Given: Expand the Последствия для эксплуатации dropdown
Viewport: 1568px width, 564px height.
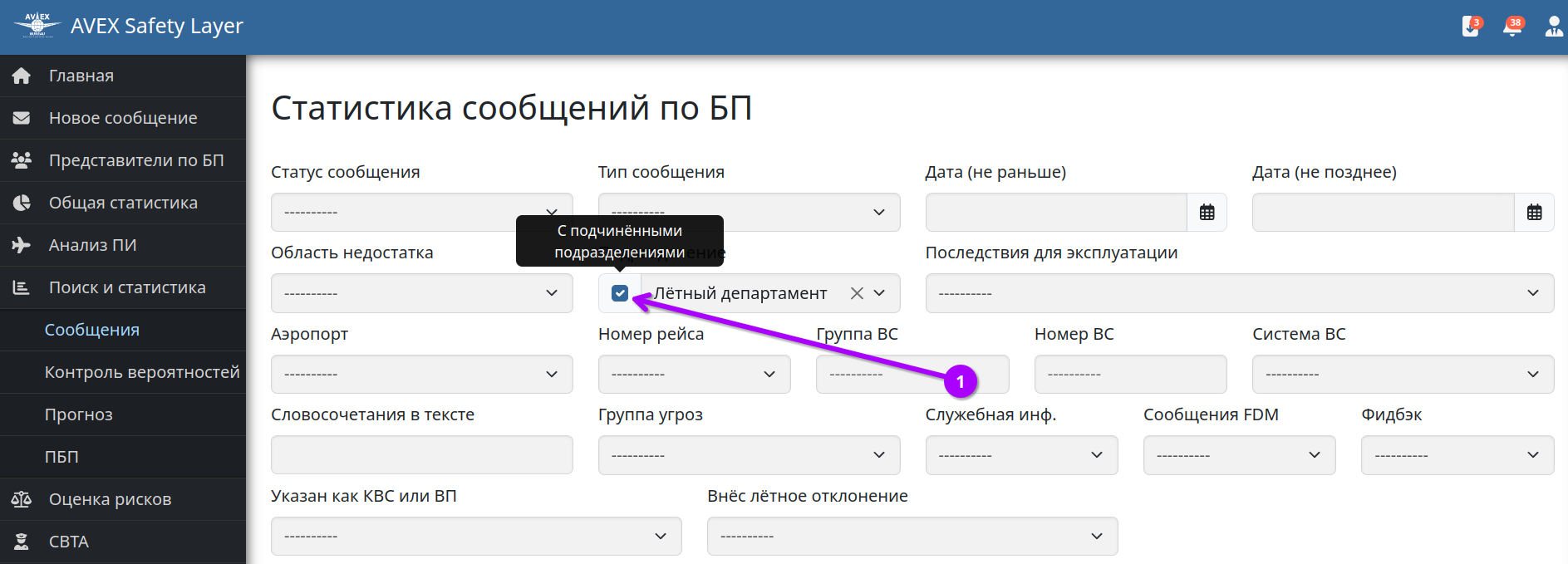Looking at the screenshot, I should 1239,293.
